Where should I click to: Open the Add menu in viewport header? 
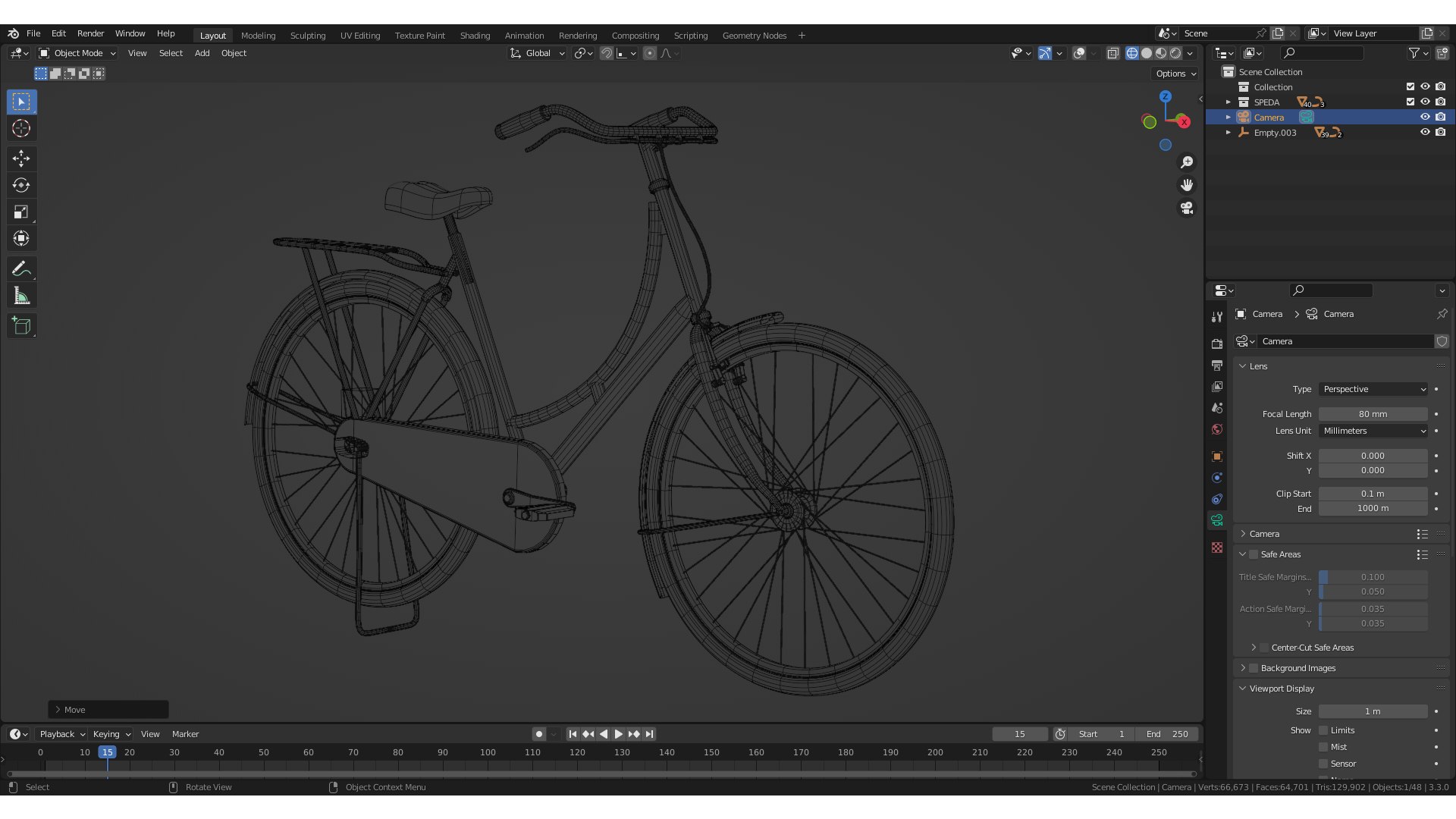[202, 53]
